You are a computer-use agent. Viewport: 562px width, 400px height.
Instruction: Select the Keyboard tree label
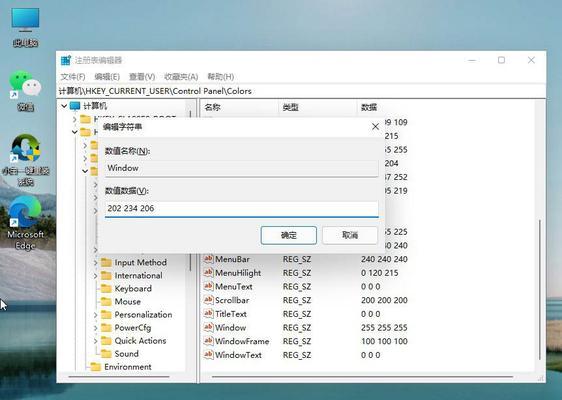tap(133, 289)
